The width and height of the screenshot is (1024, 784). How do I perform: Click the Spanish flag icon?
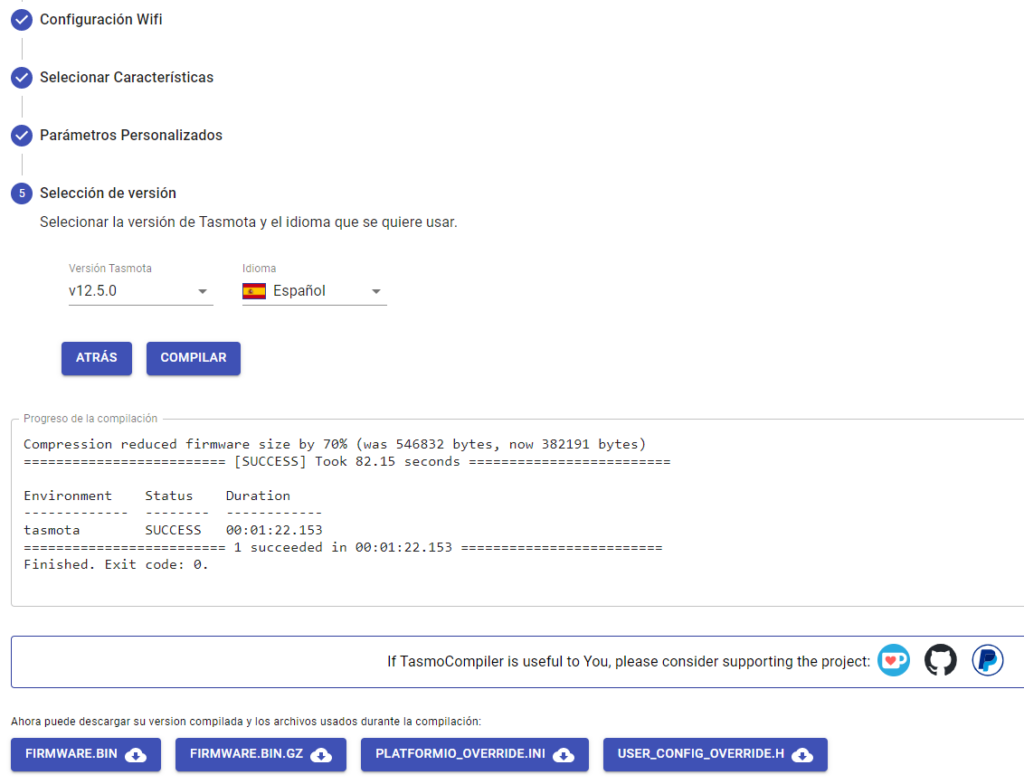pos(254,291)
